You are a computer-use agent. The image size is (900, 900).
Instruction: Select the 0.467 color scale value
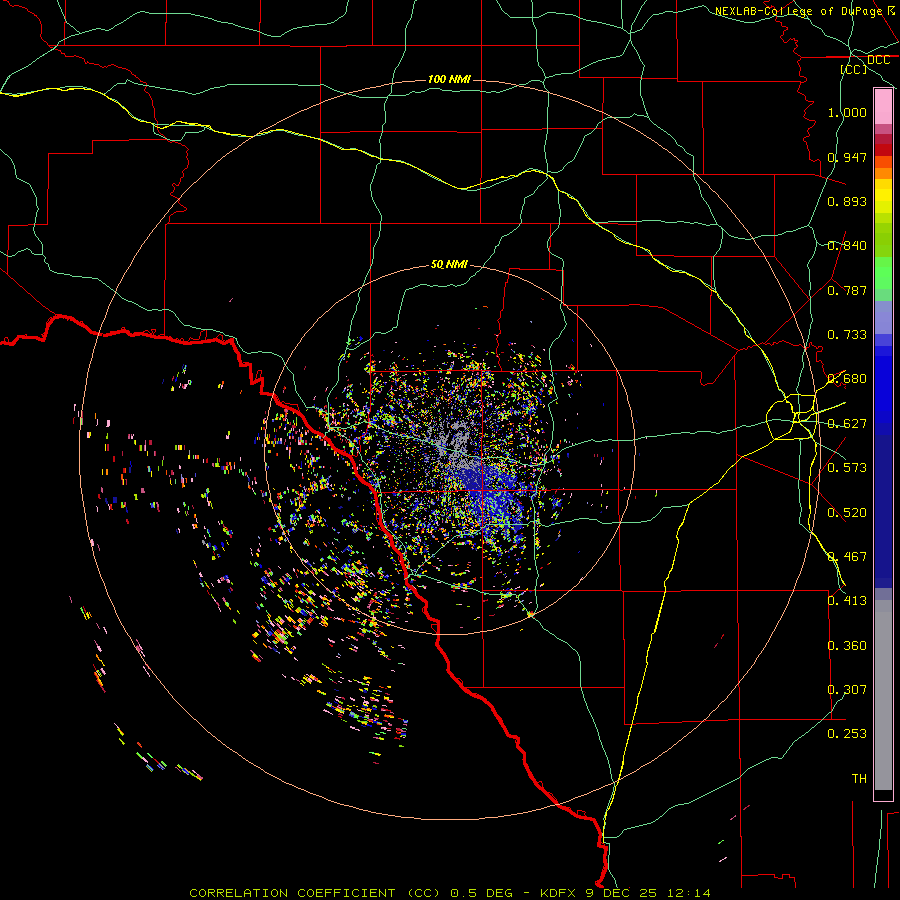[x=847, y=557]
